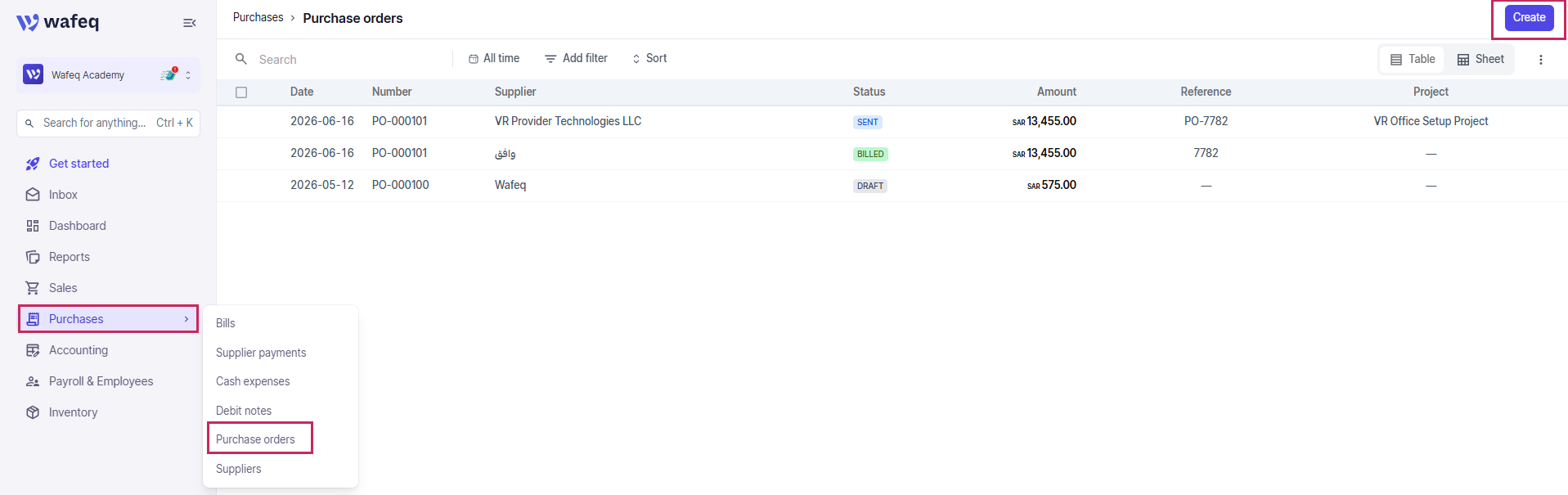Open the VR Provider Technologies LLC order
The image size is (1568, 495).
click(x=568, y=121)
